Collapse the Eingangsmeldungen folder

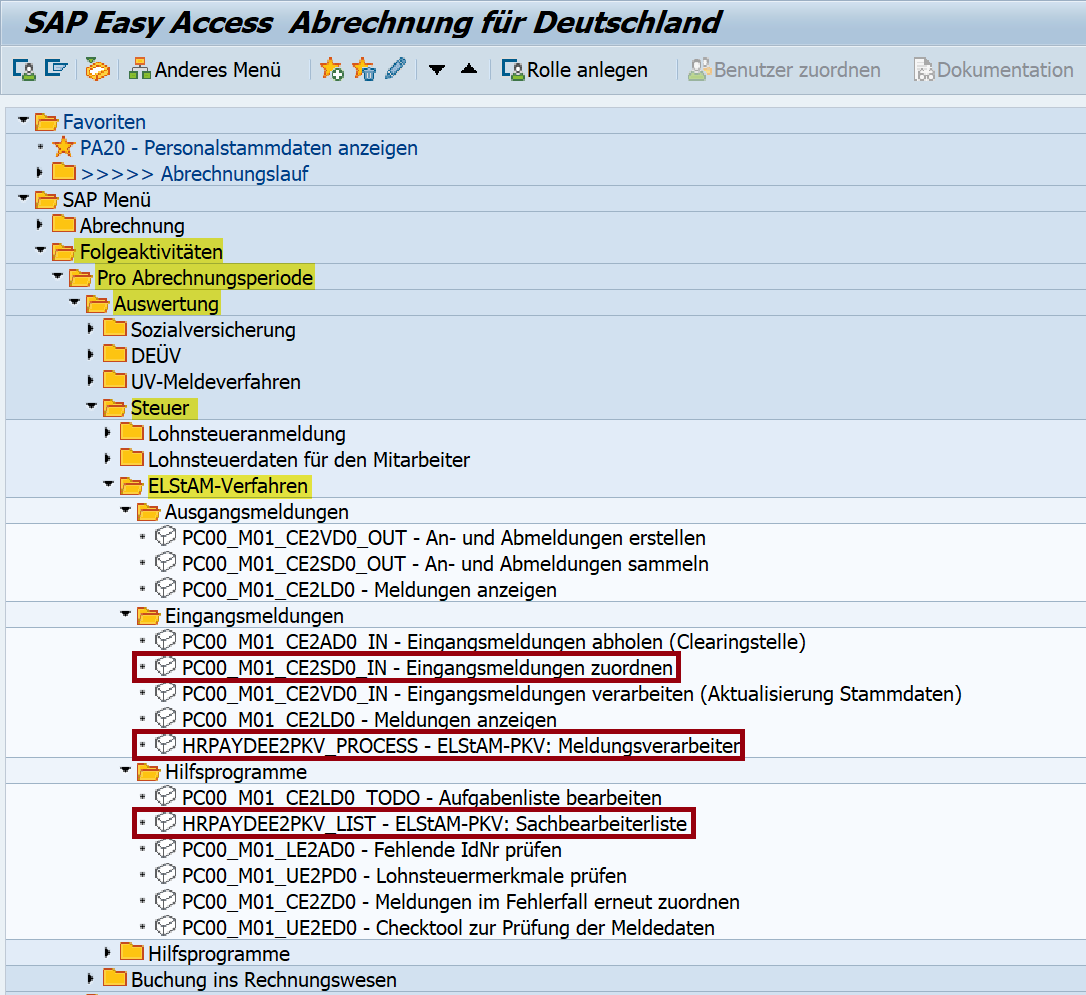pyautogui.click(x=125, y=616)
